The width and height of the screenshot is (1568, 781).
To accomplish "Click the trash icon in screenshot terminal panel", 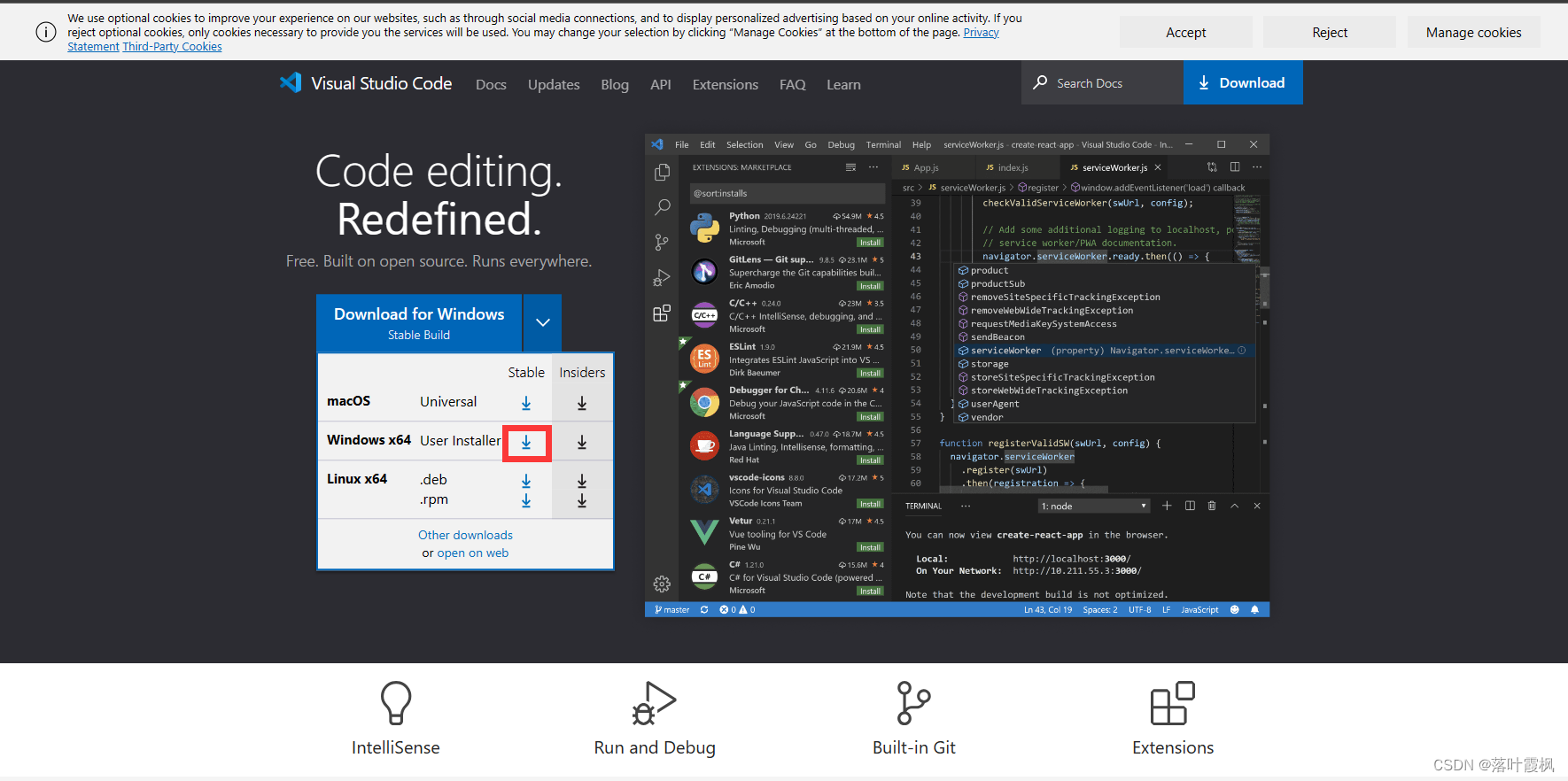I will point(1212,506).
